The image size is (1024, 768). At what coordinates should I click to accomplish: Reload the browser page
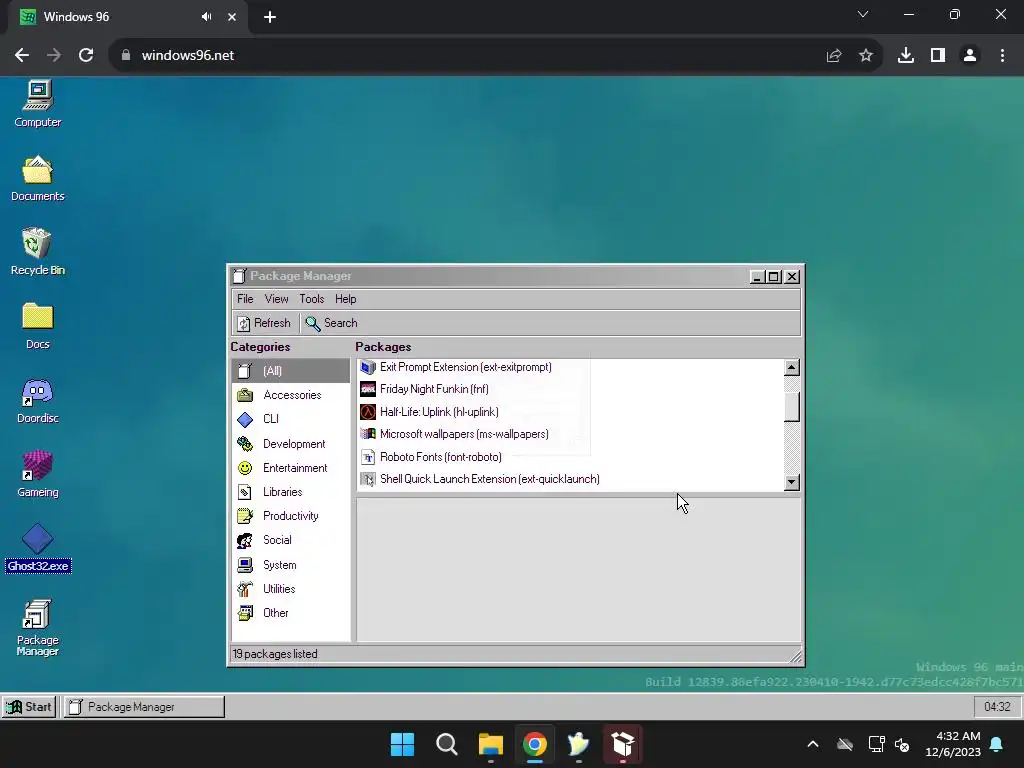86,56
